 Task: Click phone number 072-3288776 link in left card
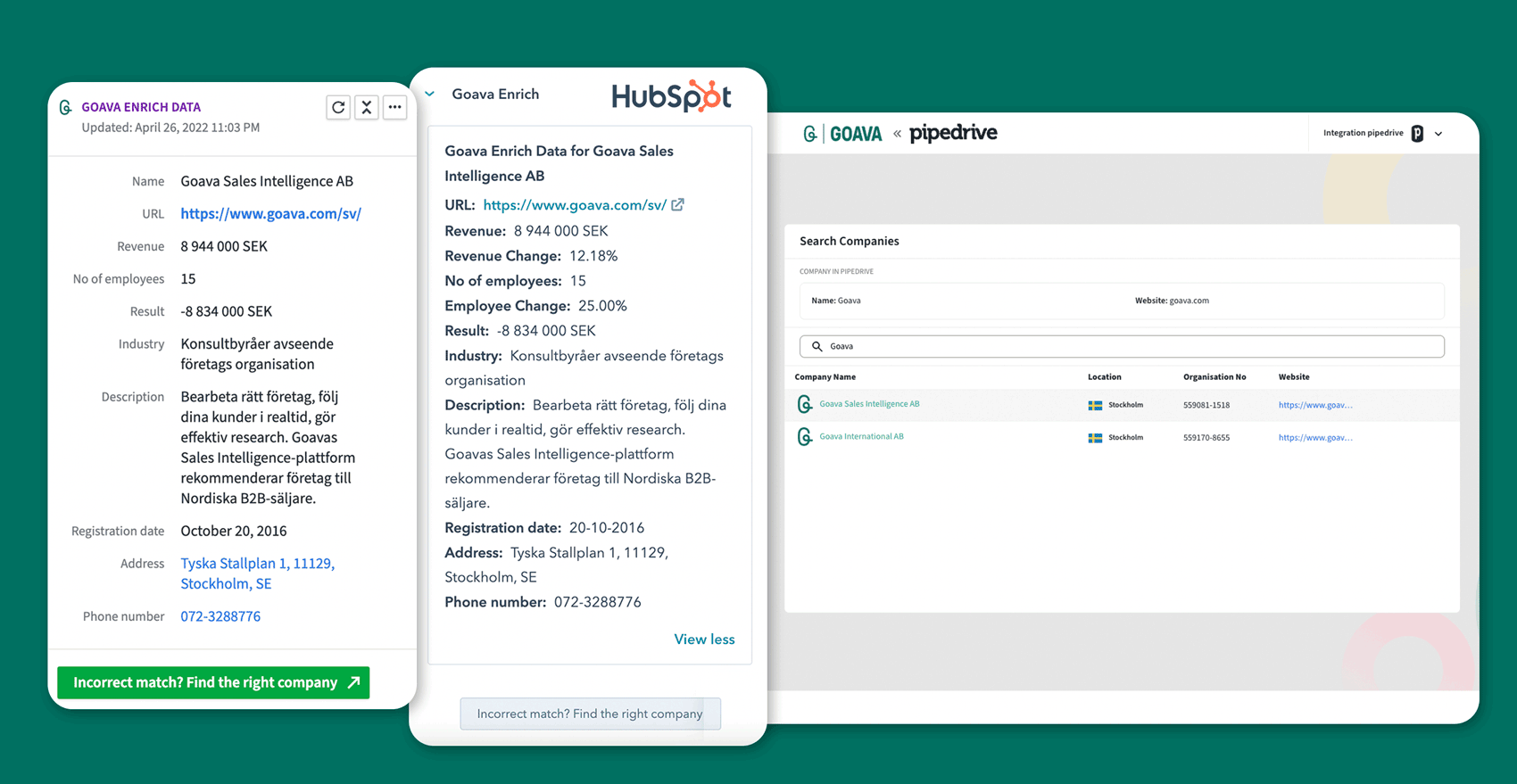point(220,616)
